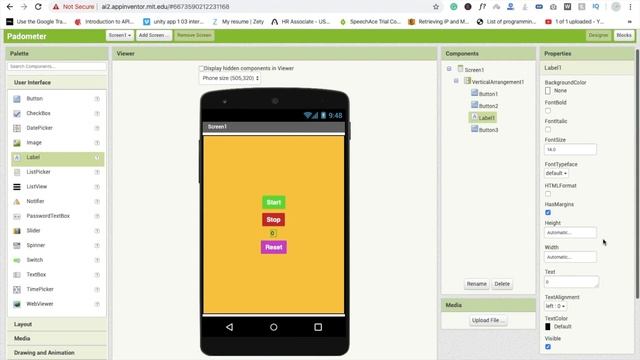Click the red Stop button in preview
The width and height of the screenshot is (640, 360).
(273, 220)
